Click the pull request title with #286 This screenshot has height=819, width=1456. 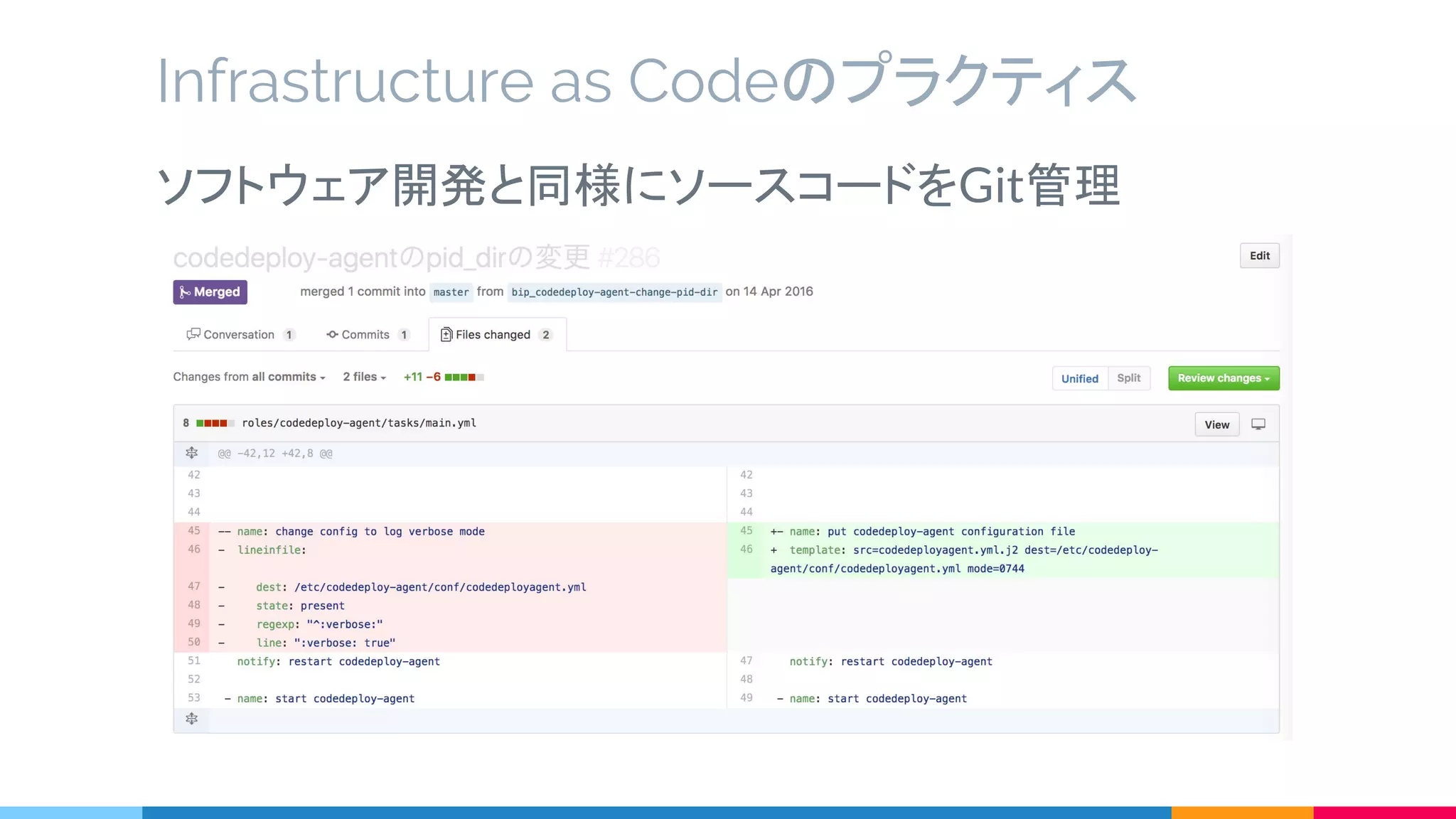coord(417,257)
